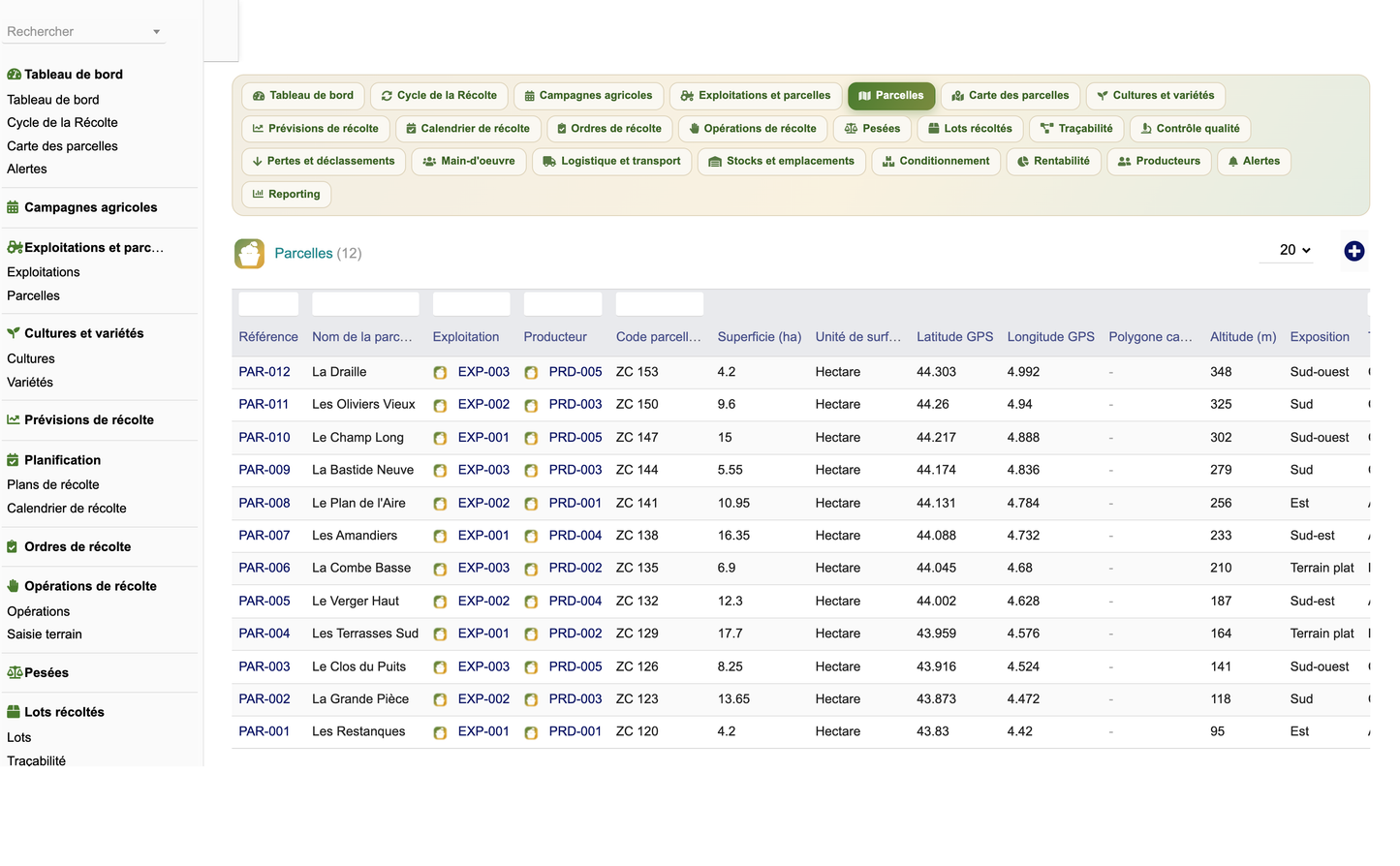
Task: Open the Producteurs tab
Action: pyautogui.click(x=1159, y=162)
